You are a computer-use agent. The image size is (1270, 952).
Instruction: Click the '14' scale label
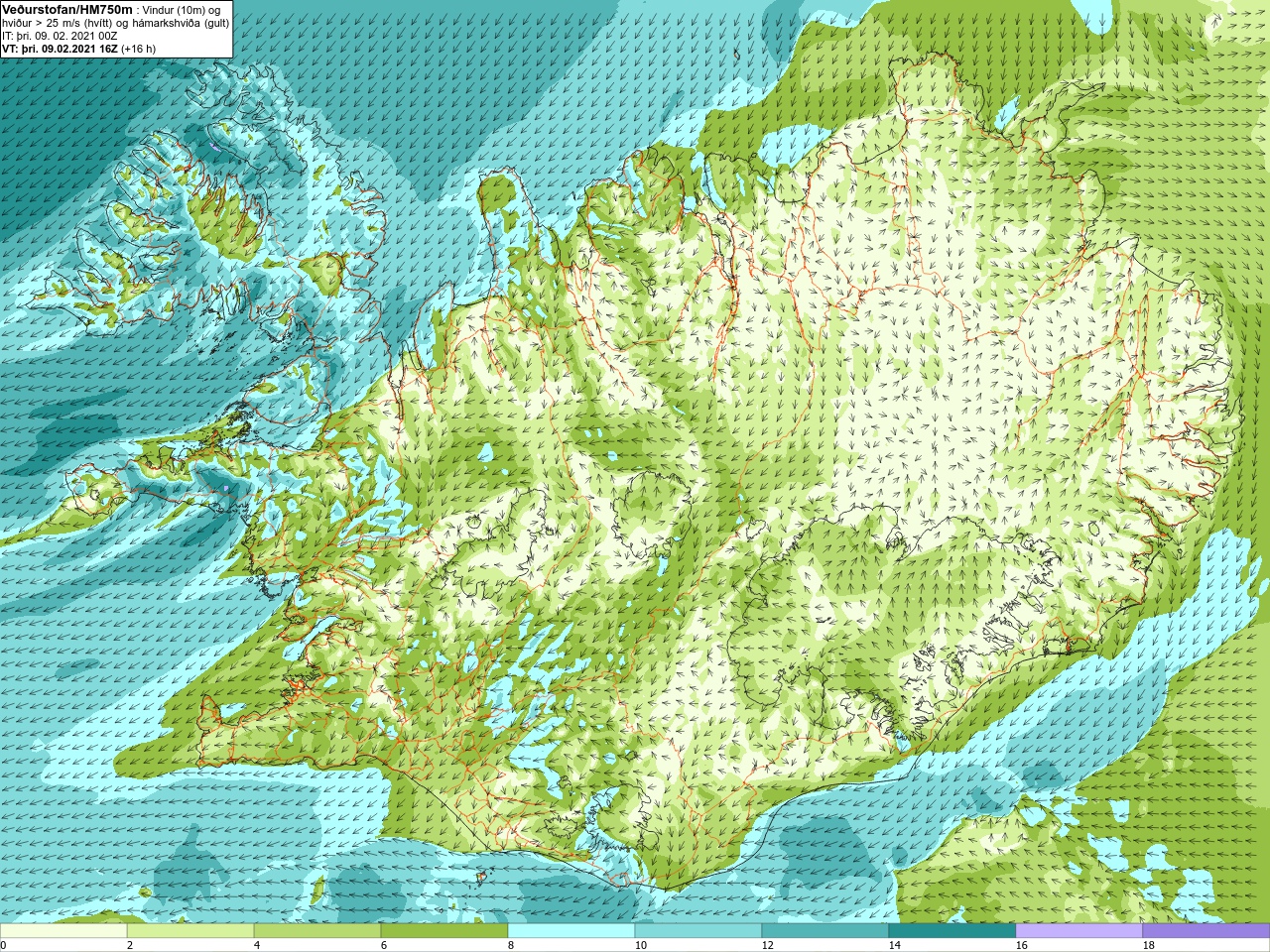pos(894,945)
